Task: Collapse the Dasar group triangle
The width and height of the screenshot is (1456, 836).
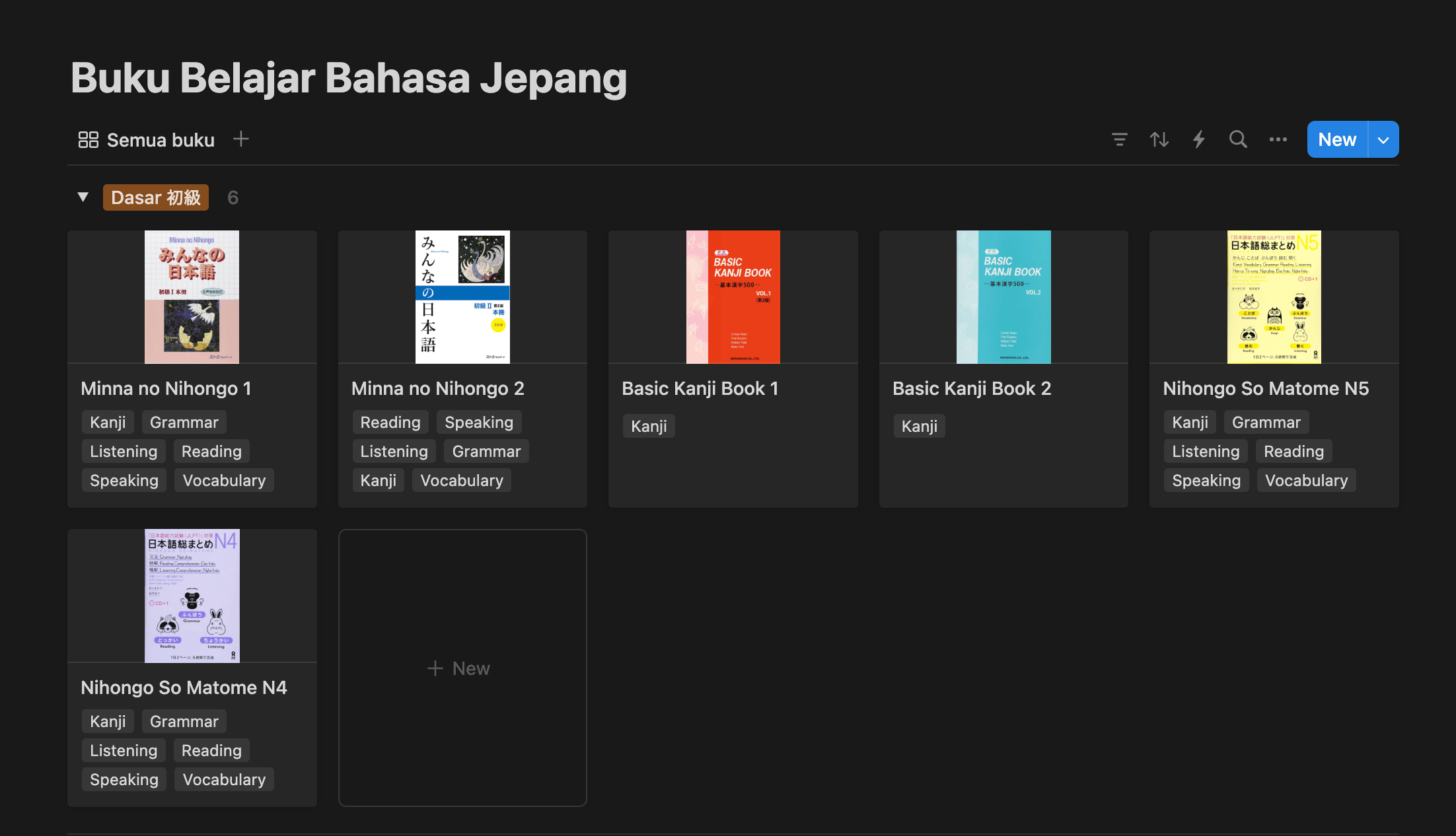Action: [83, 197]
